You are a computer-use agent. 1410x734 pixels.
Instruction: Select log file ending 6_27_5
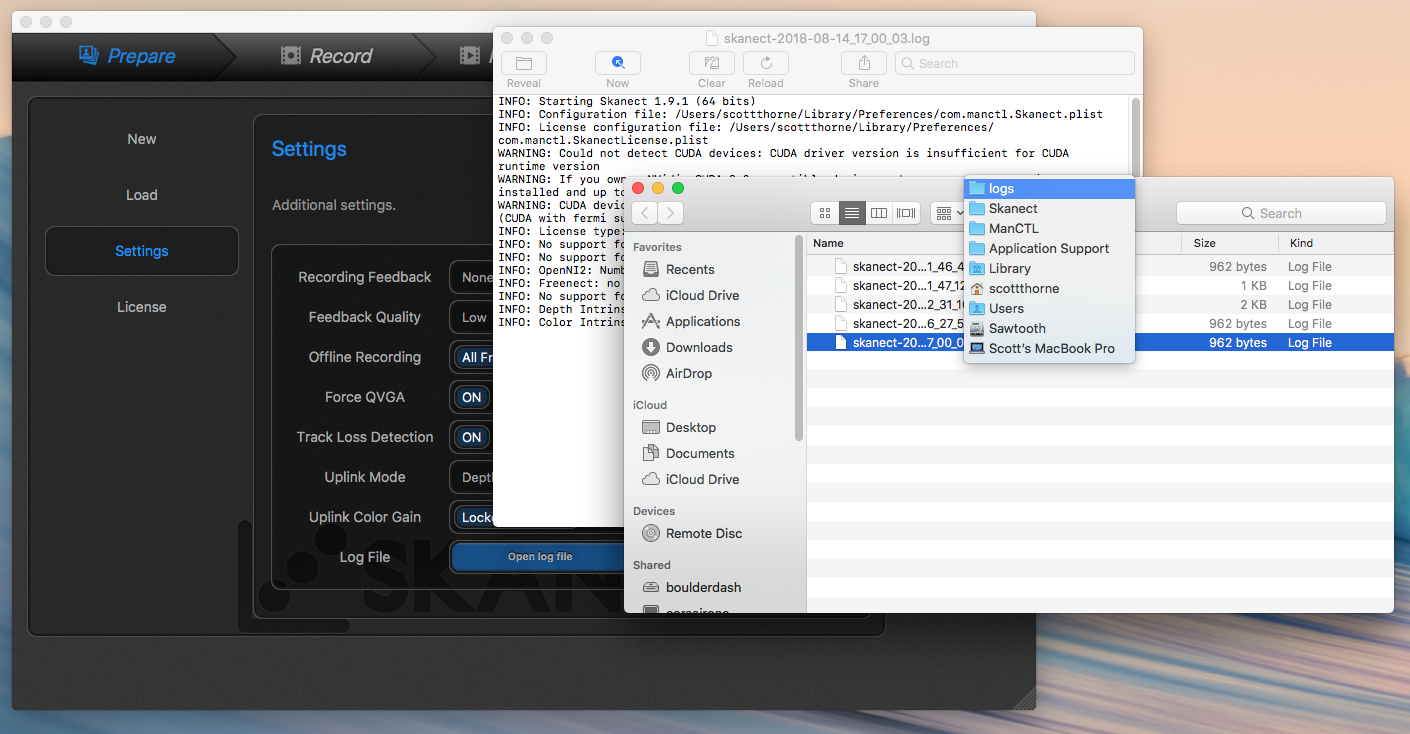pyautogui.click(x=1100, y=324)
